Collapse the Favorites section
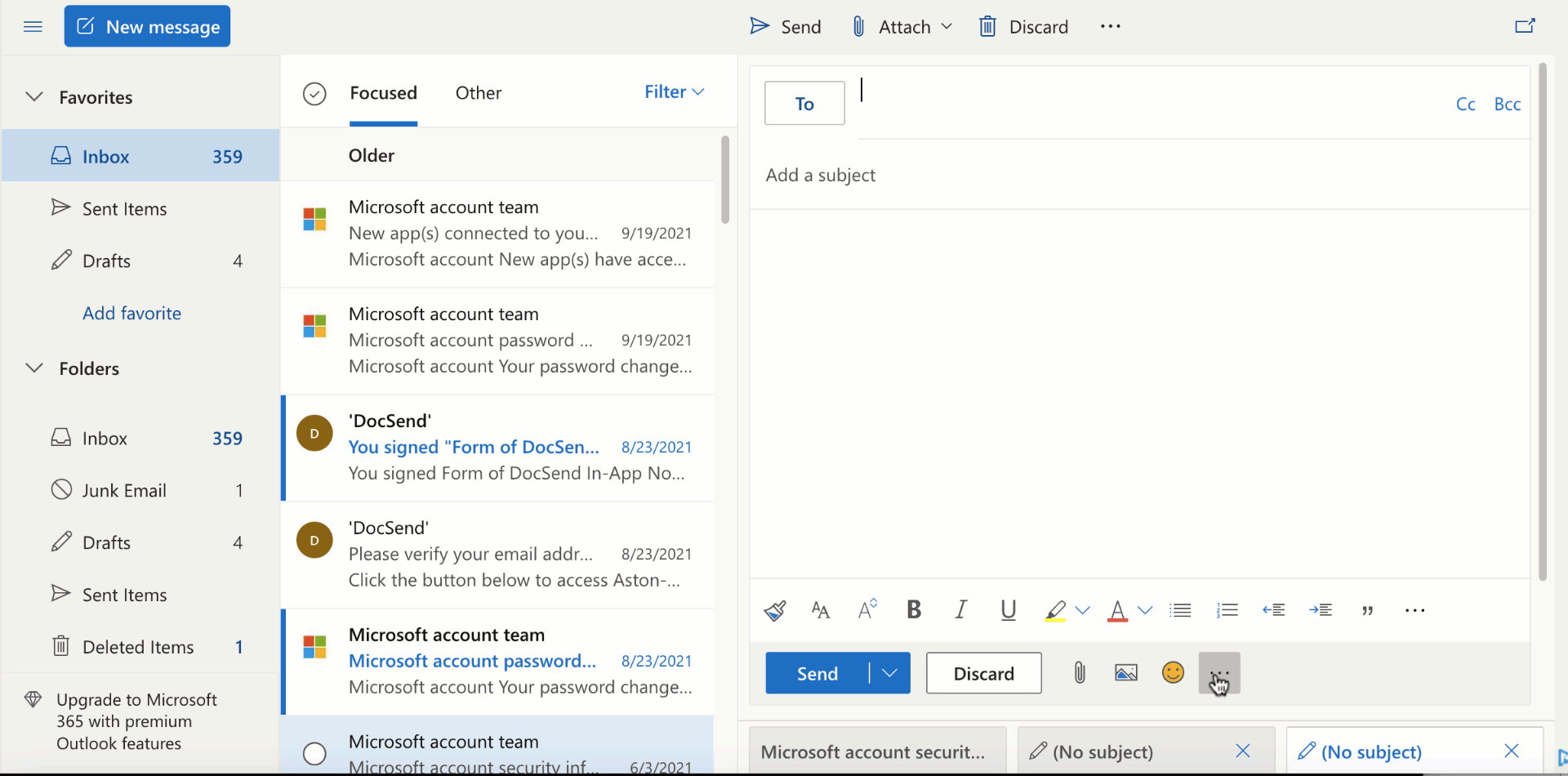The image size is (1568, 776). pyautogui.click(x=34, y=97)
